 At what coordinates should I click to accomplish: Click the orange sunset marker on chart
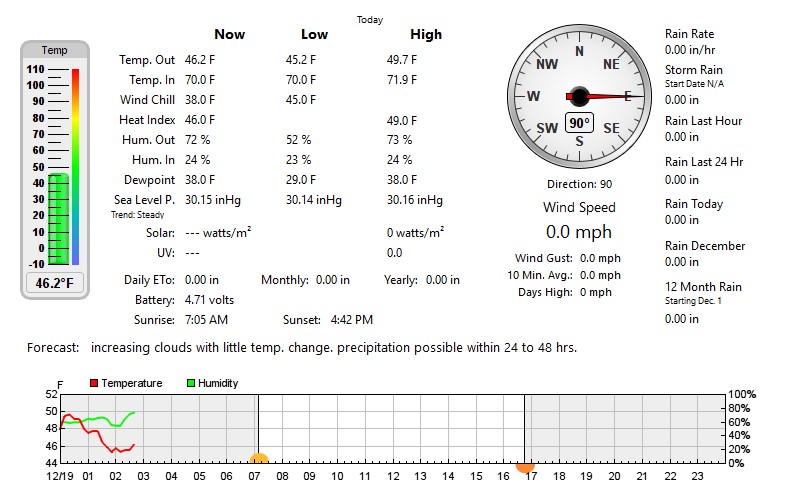click(x=525, y=464)
